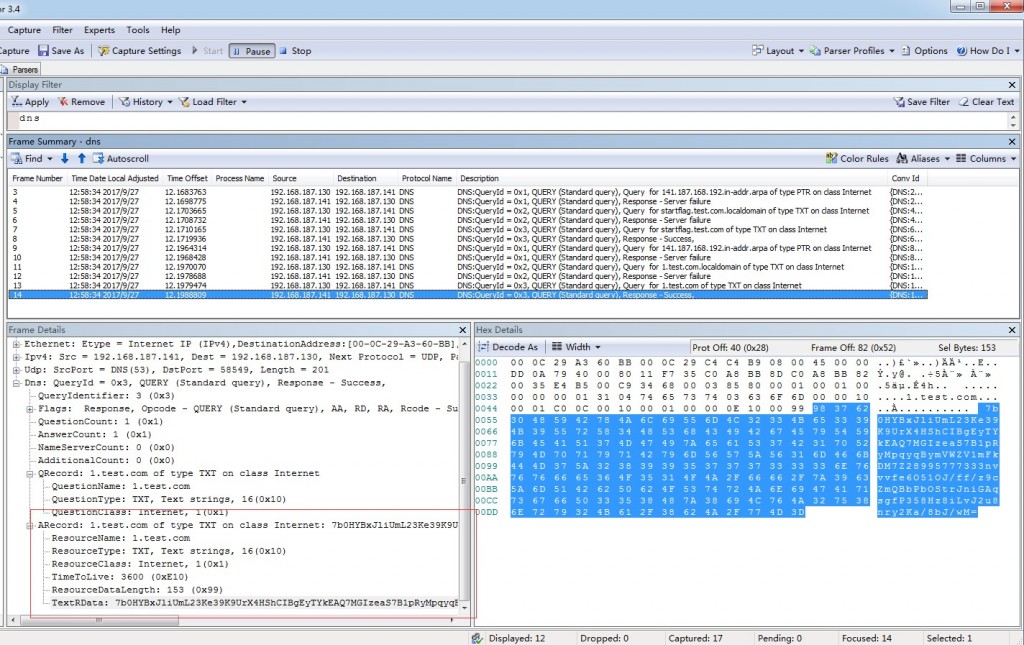Screen dimensions: 1024x645
Task: Close the Frame Summary panel
Action: point(1012,142)
